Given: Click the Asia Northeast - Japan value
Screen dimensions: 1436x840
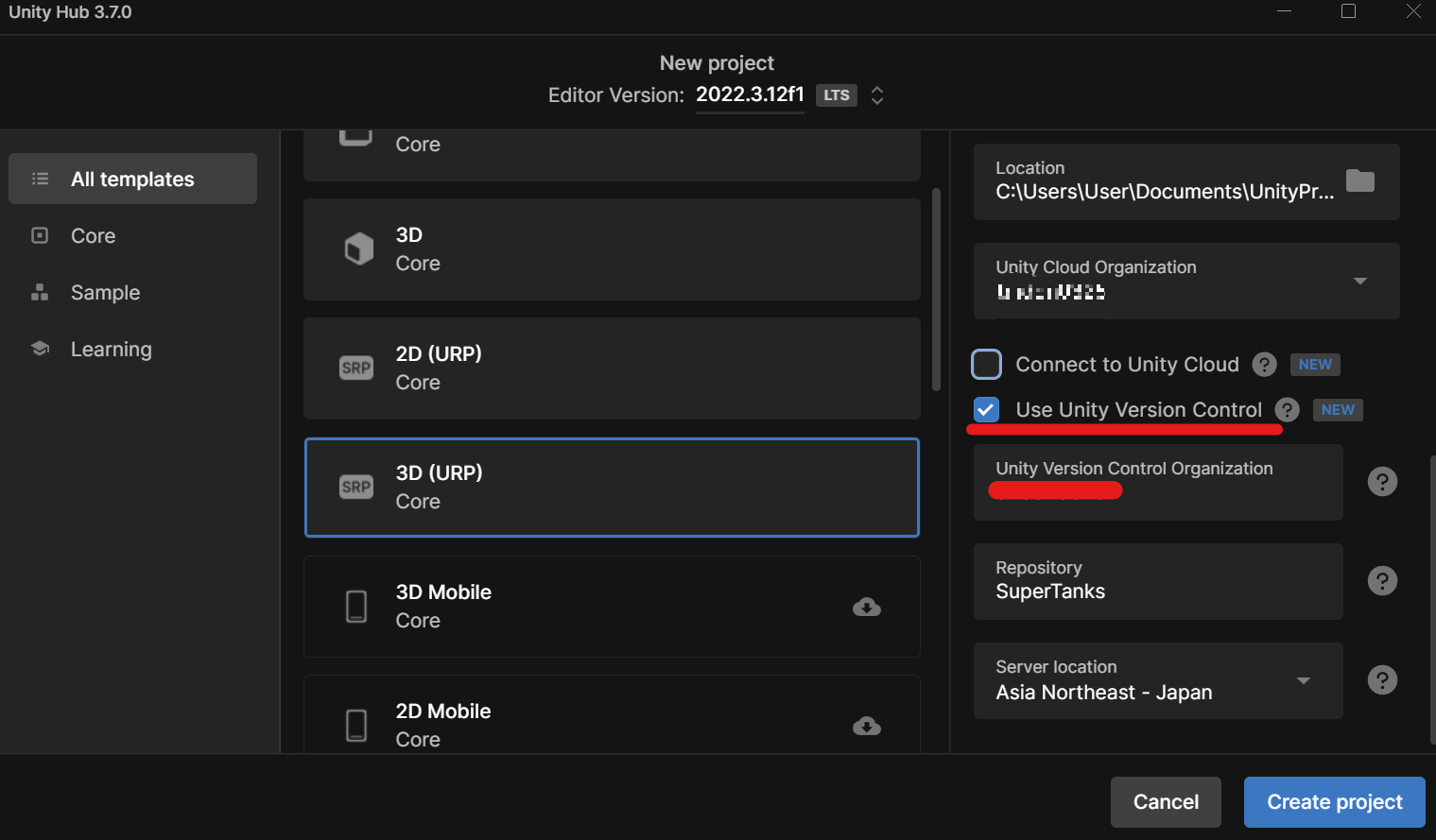Looking at the screenshot, I should [x=1103, y=693].
